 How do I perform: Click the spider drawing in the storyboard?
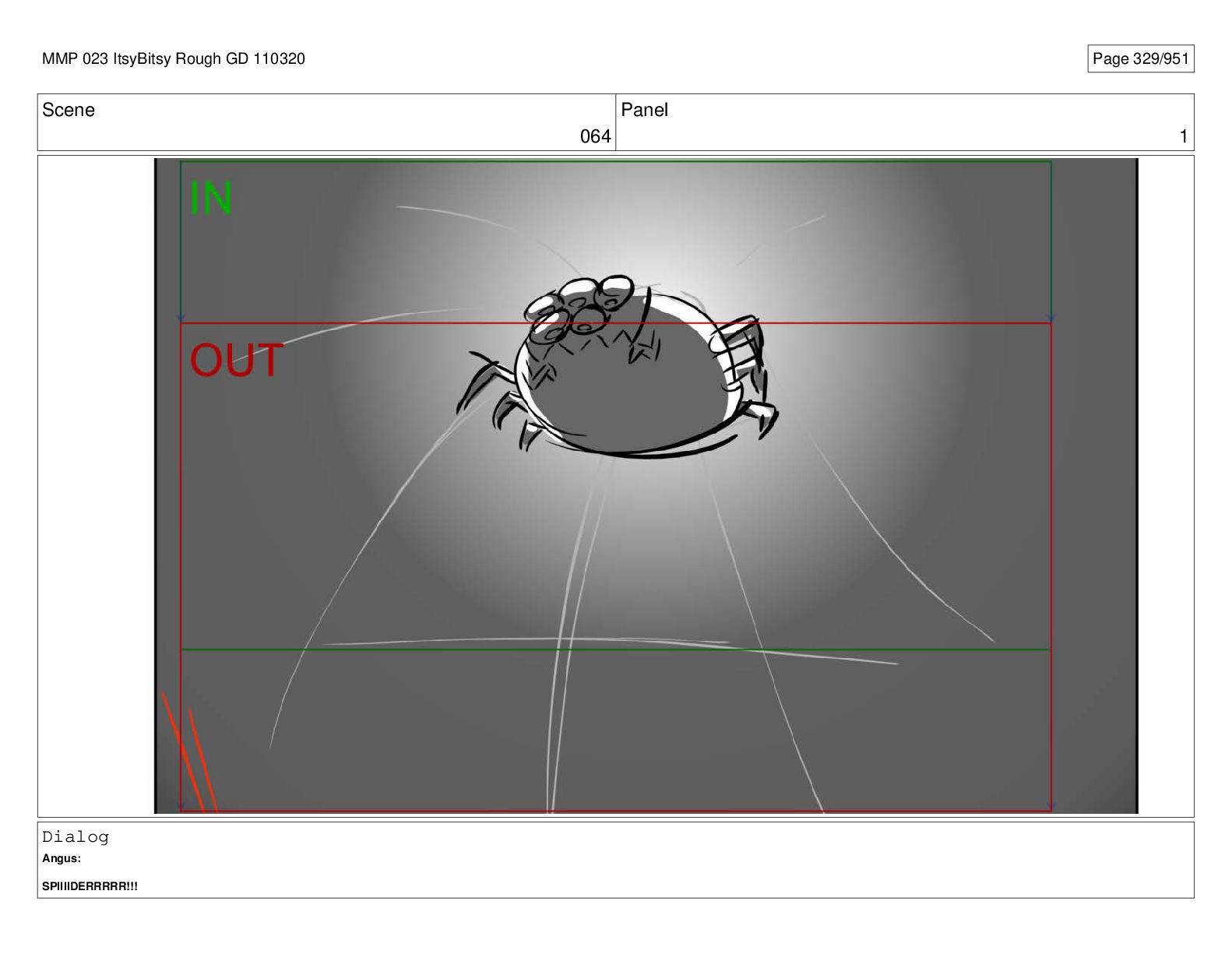tap(618, 366)
